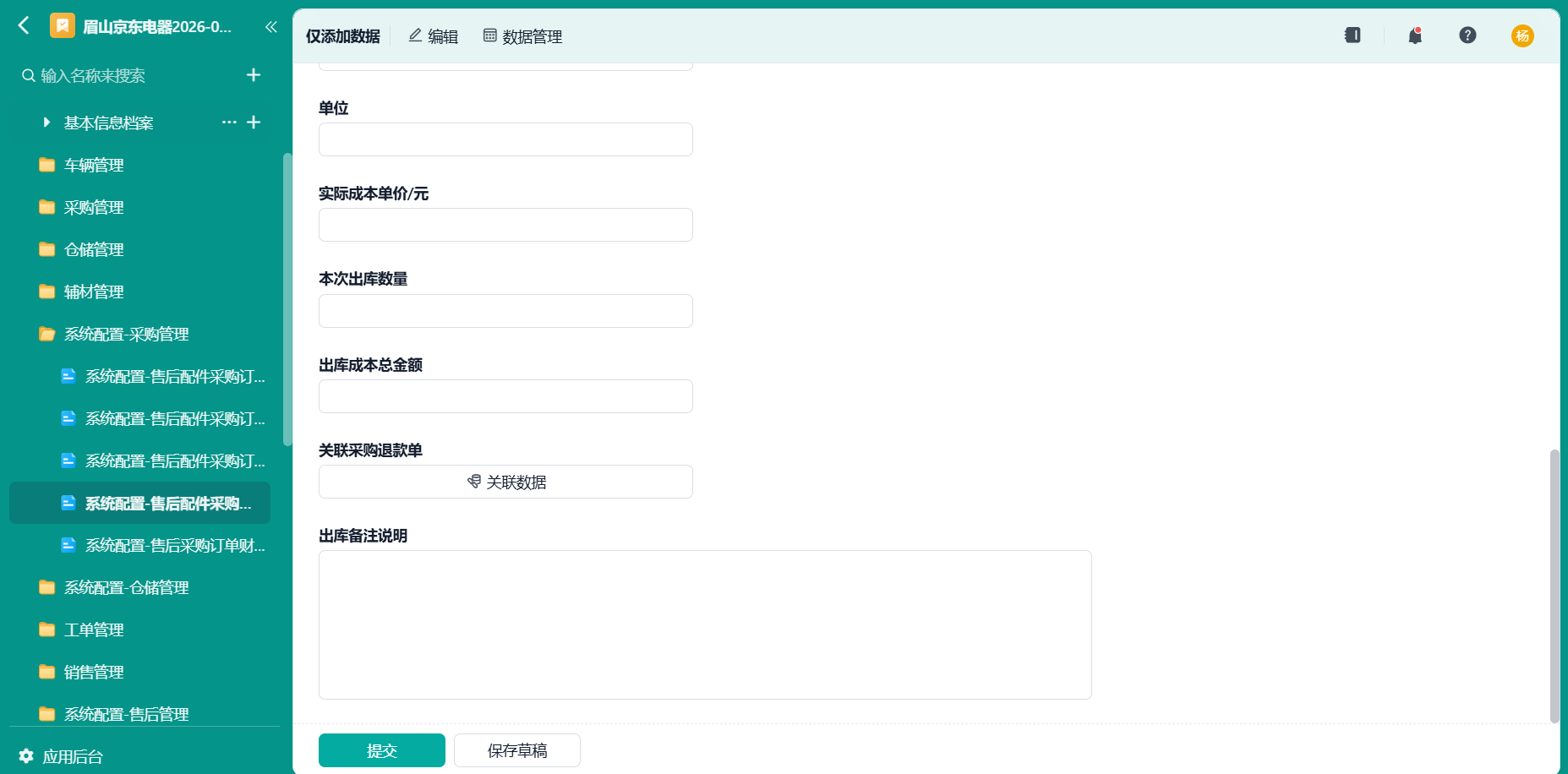This screenshot has width=1568, height=774.
Task: Add new item via plus beside search
Action: click(254, 75)
